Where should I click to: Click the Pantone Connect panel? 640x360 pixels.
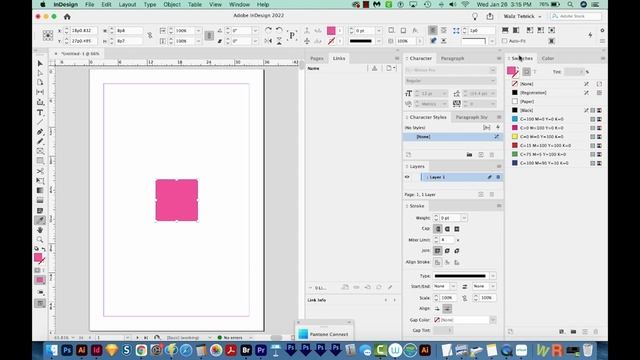324,334
